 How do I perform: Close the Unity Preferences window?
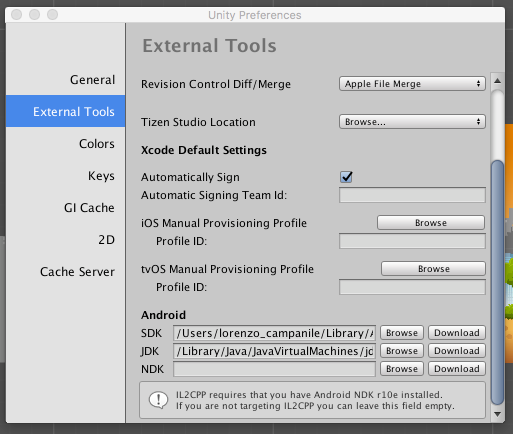click(16, 15)
